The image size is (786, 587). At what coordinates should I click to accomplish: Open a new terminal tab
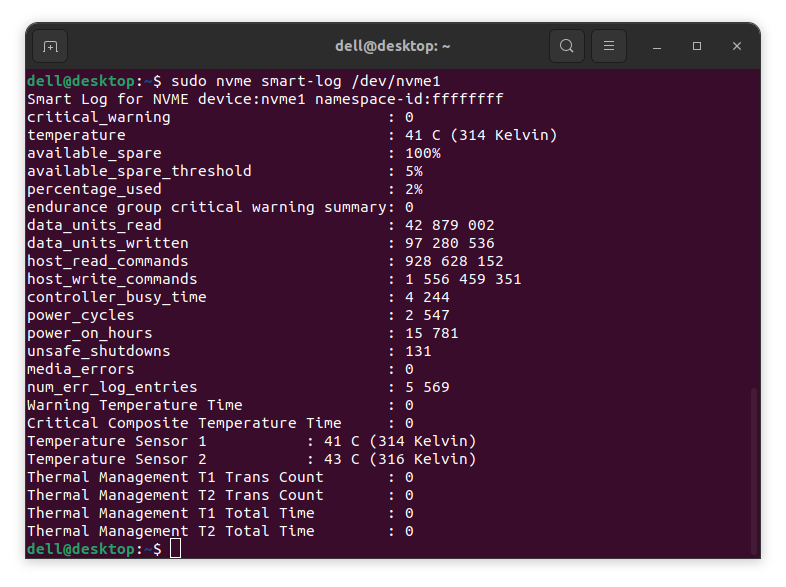[50, 46]
